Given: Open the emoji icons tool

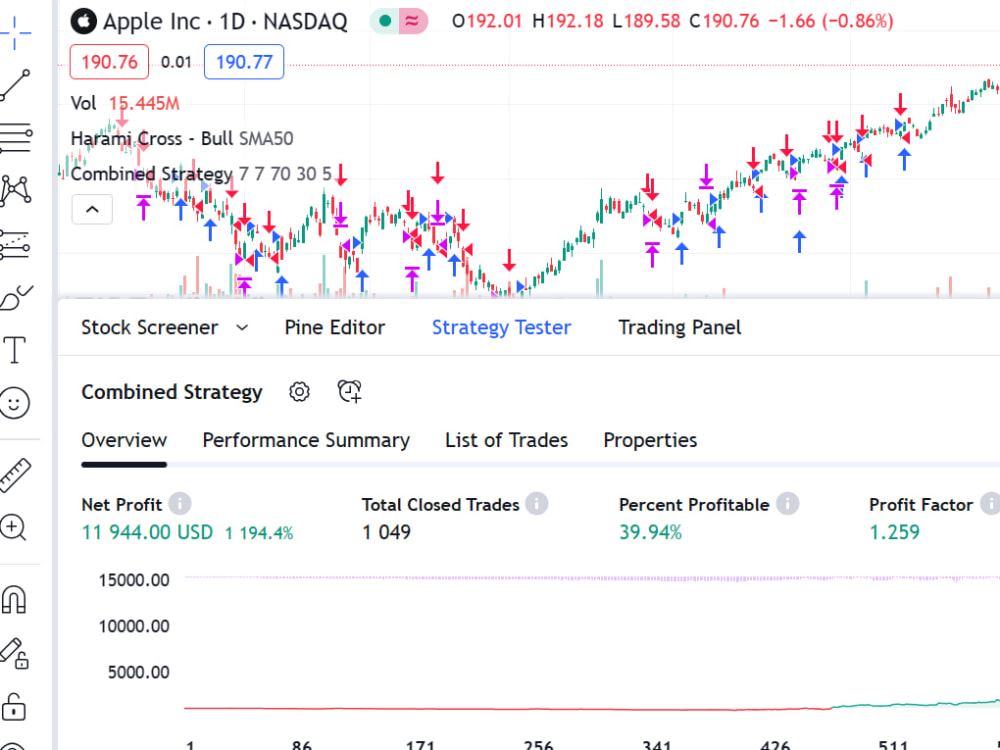Looking at the screenshot, I should point(14,403).
